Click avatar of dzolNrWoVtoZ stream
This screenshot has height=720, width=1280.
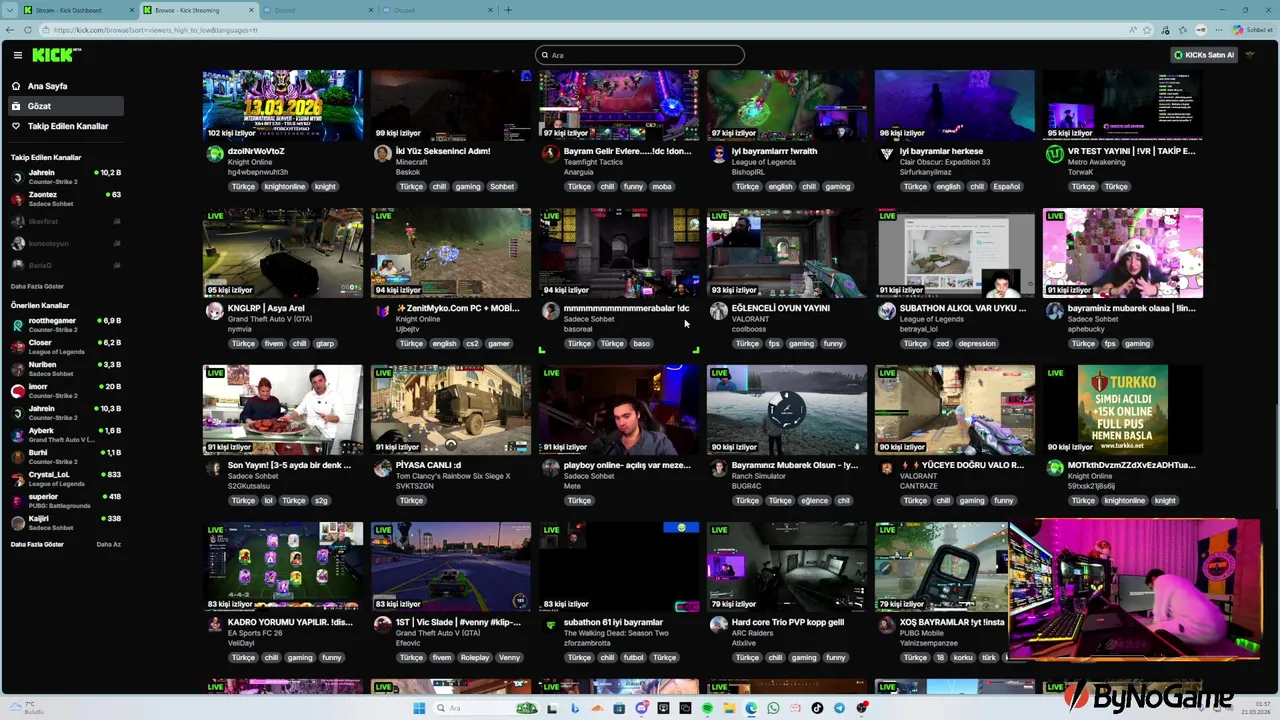[x=215, y=154]
